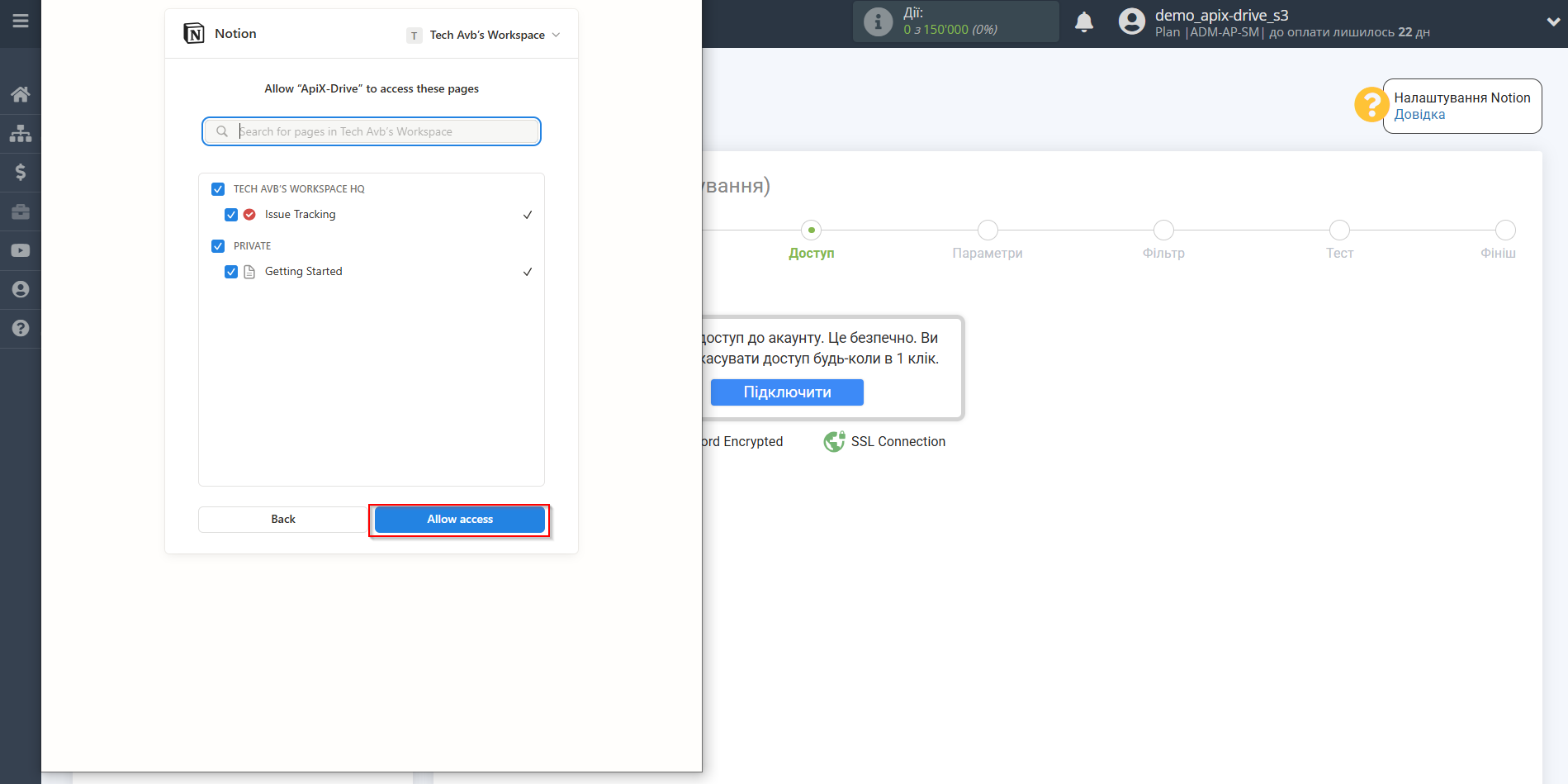Open the Tech Avb's Workspace dropdown
Viewport: 1568px width, 784px height.
click(484, 35)
